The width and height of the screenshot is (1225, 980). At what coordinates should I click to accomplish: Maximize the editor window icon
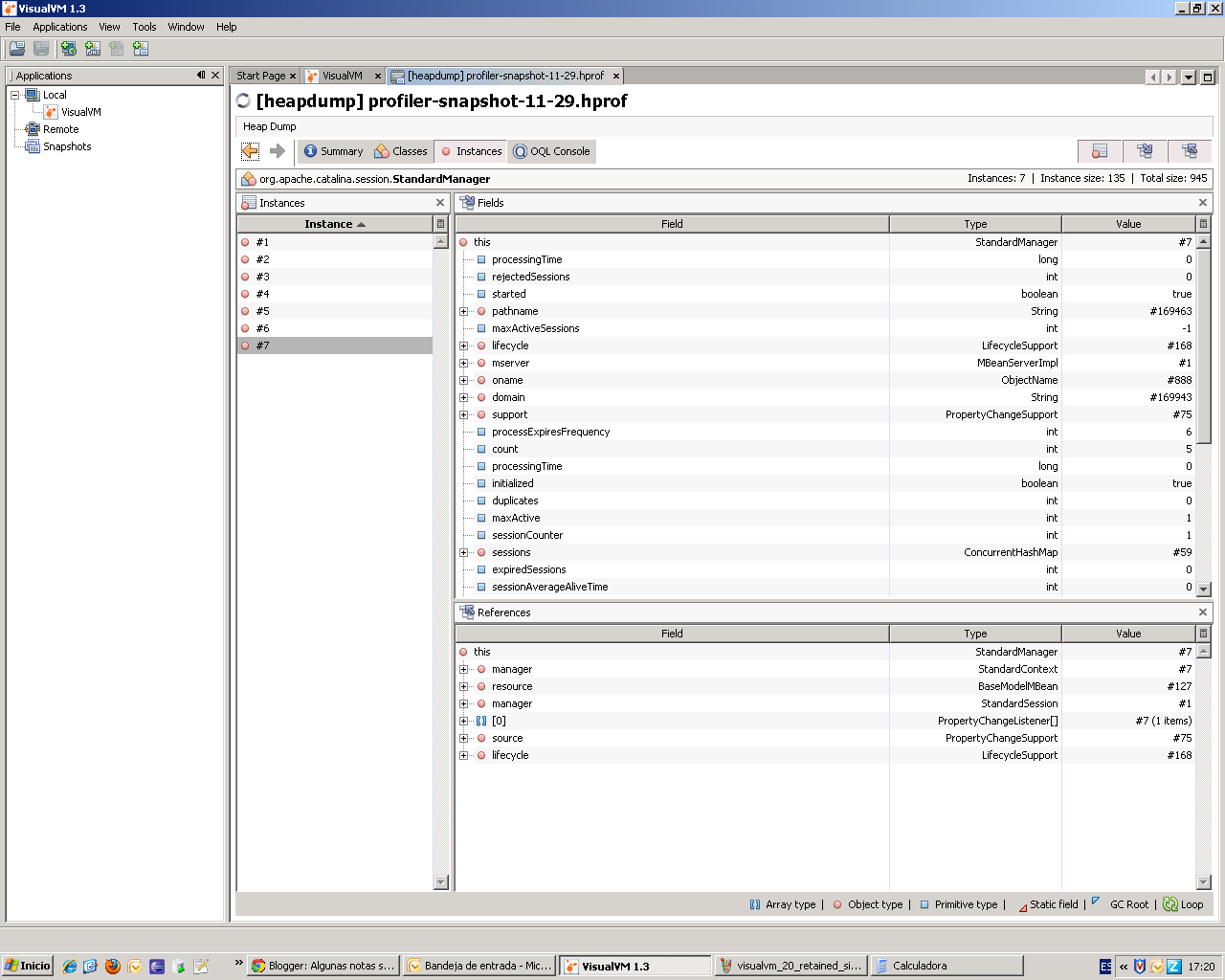pyautogui.click(x=1208, y=78)
